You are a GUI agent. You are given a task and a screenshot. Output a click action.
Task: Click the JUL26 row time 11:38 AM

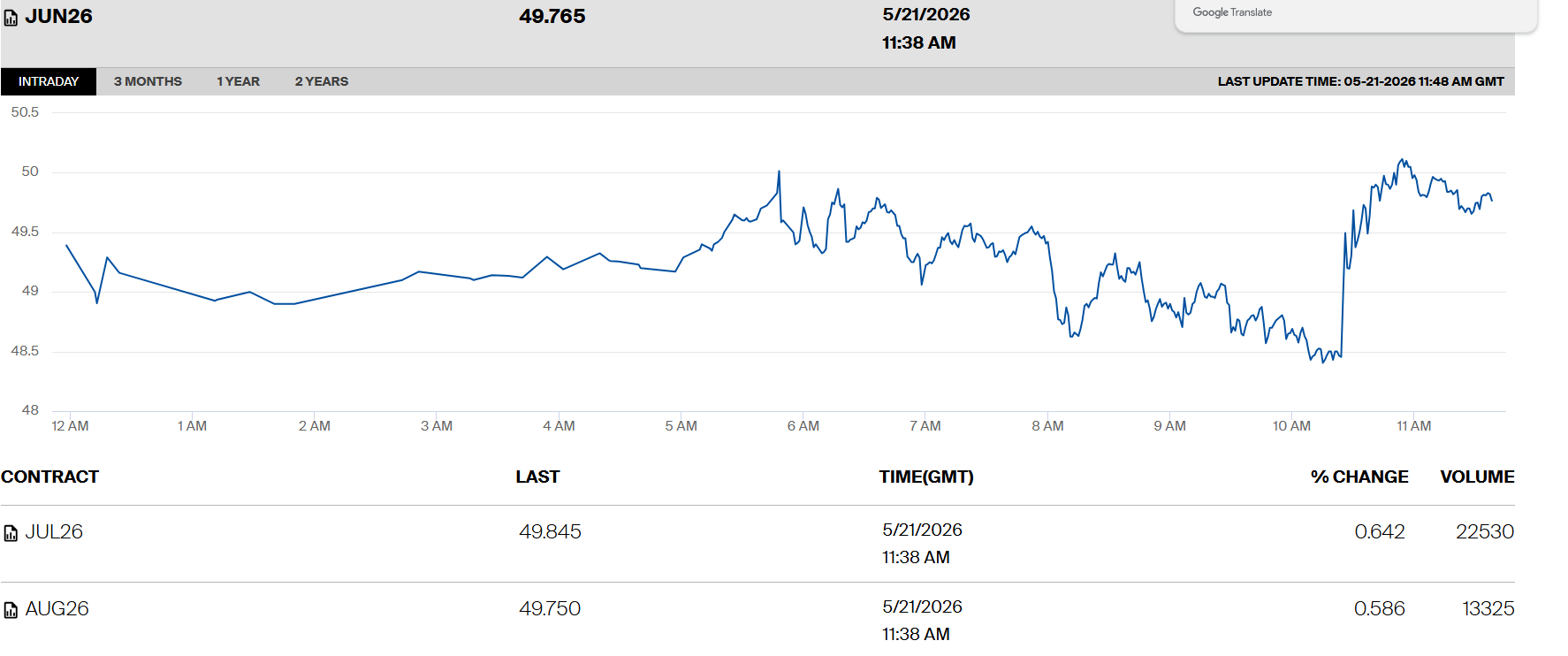coord(916,557)
